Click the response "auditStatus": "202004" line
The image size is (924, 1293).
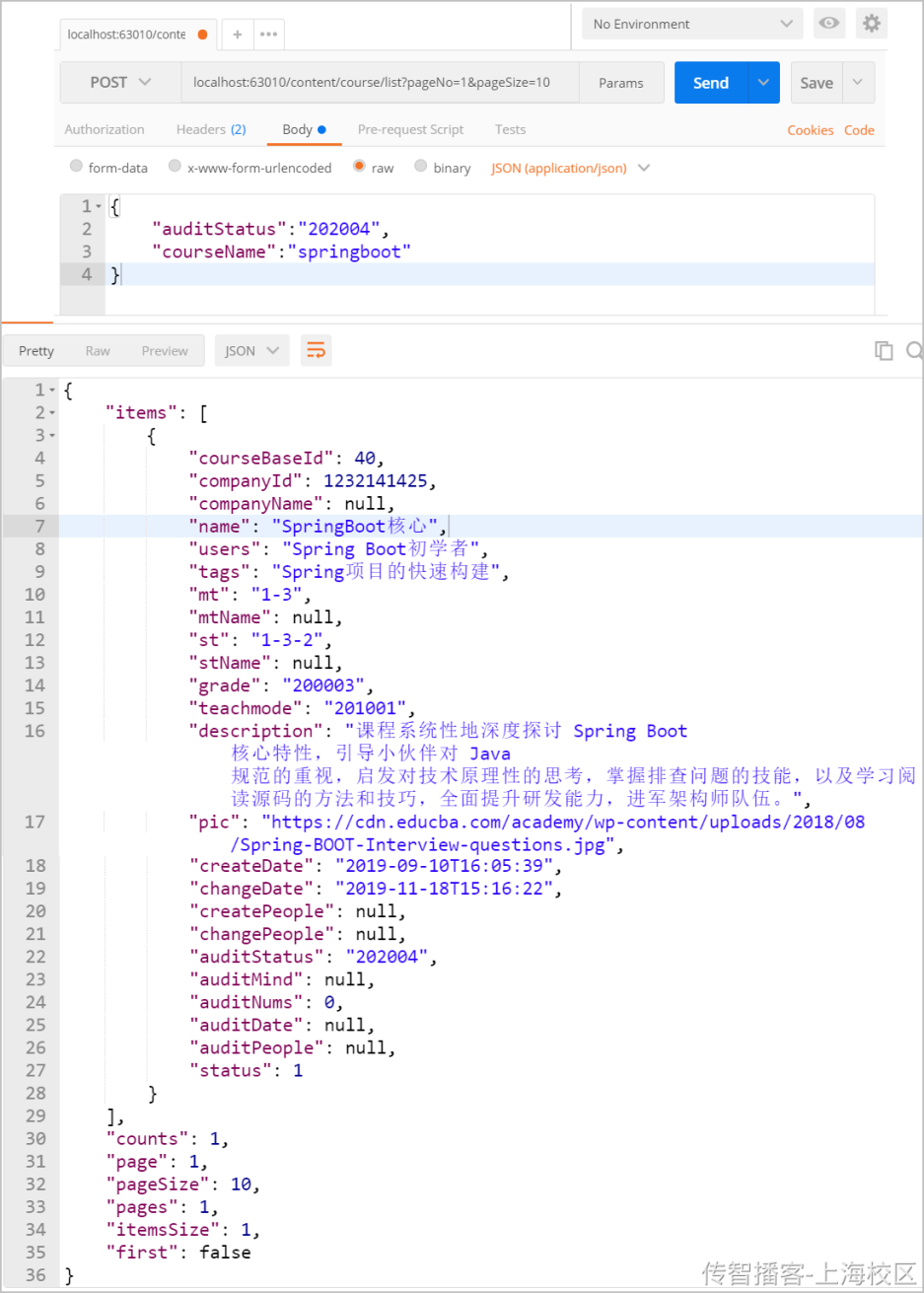click(x=313, y=958)
